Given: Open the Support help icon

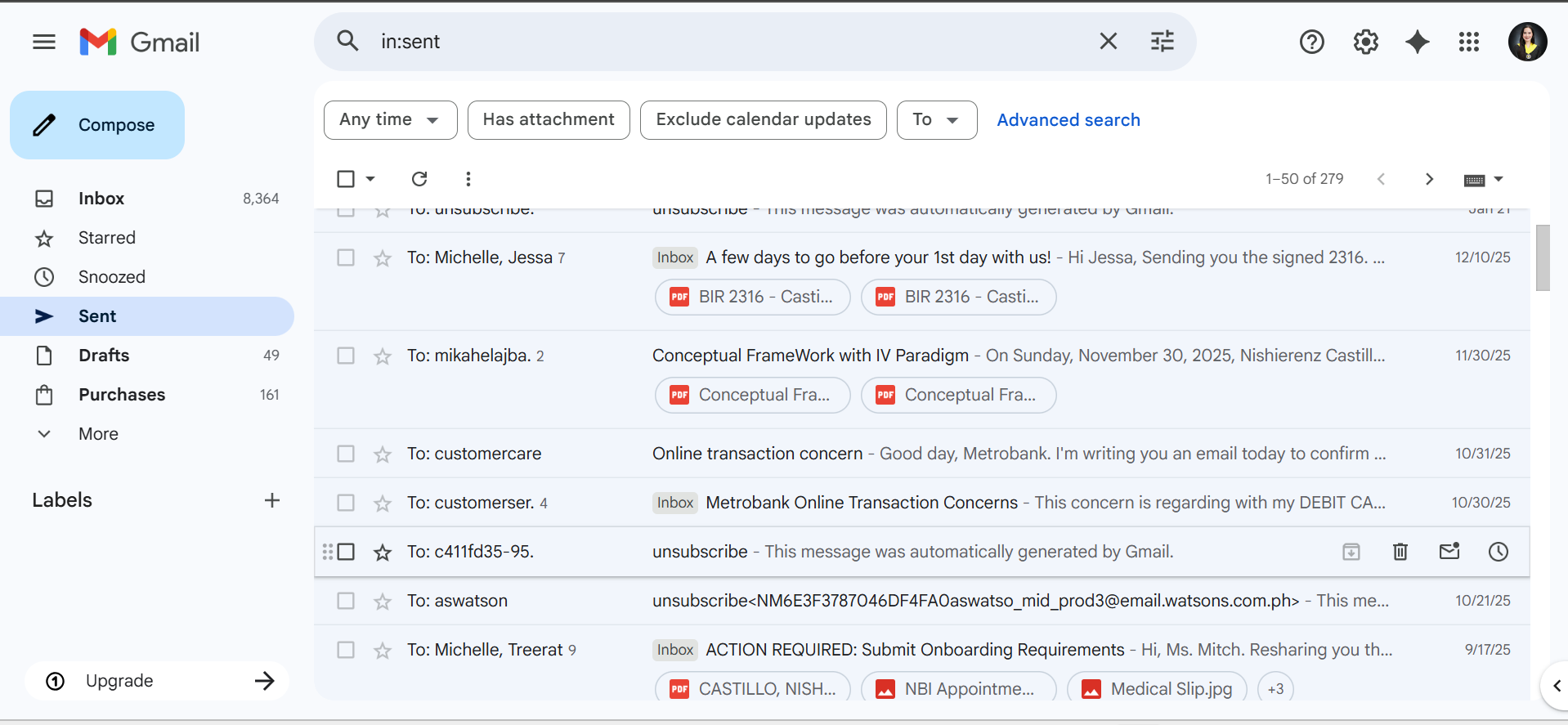Looking at the screenshot, I should coord(1311,42).
